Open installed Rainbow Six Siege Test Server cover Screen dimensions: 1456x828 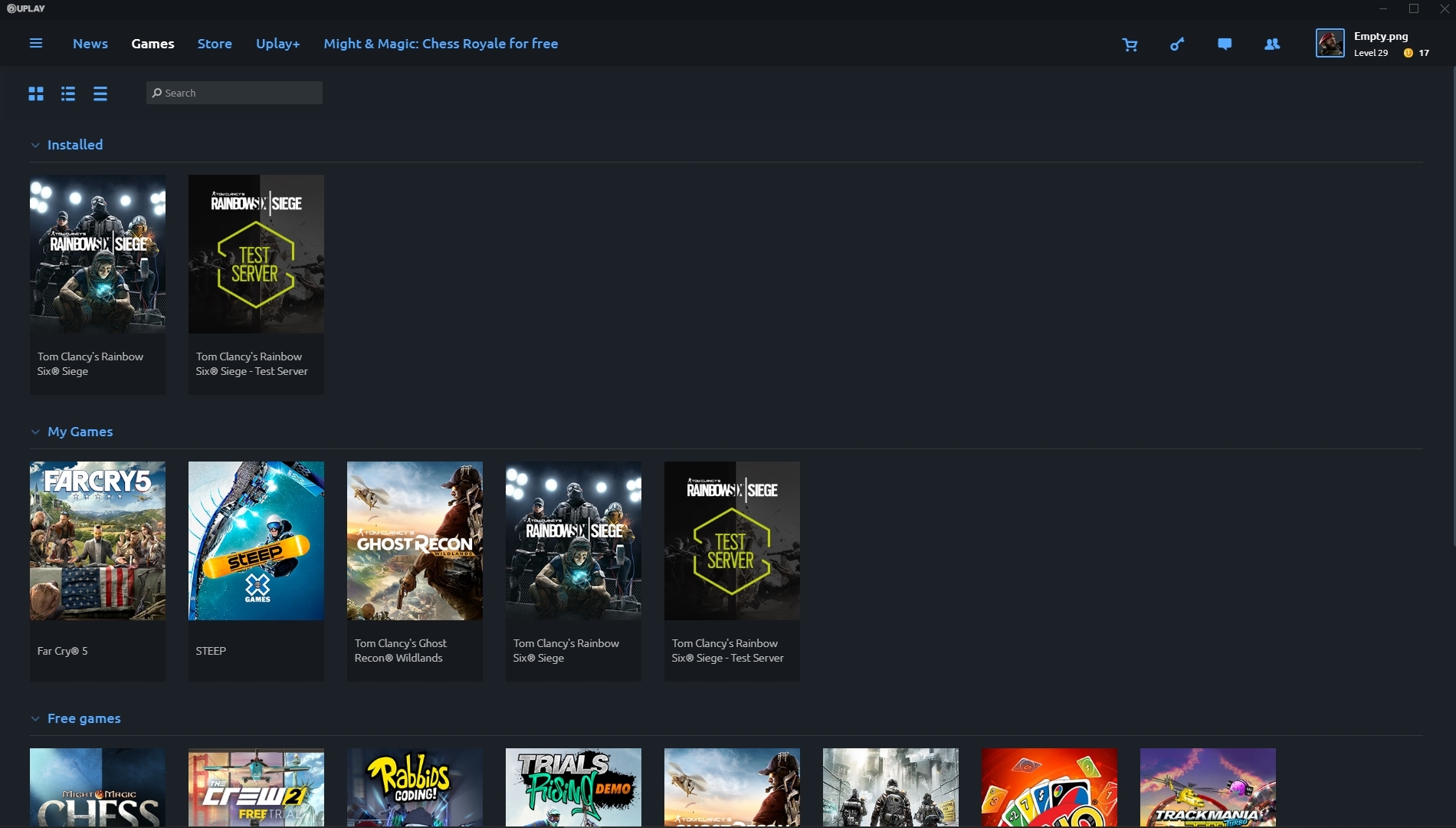(x=256, y=254)
